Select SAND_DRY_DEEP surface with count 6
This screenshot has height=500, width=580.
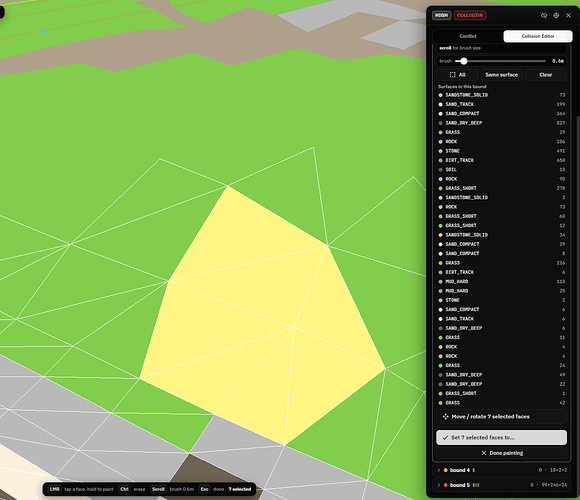[x=501, y=328]
